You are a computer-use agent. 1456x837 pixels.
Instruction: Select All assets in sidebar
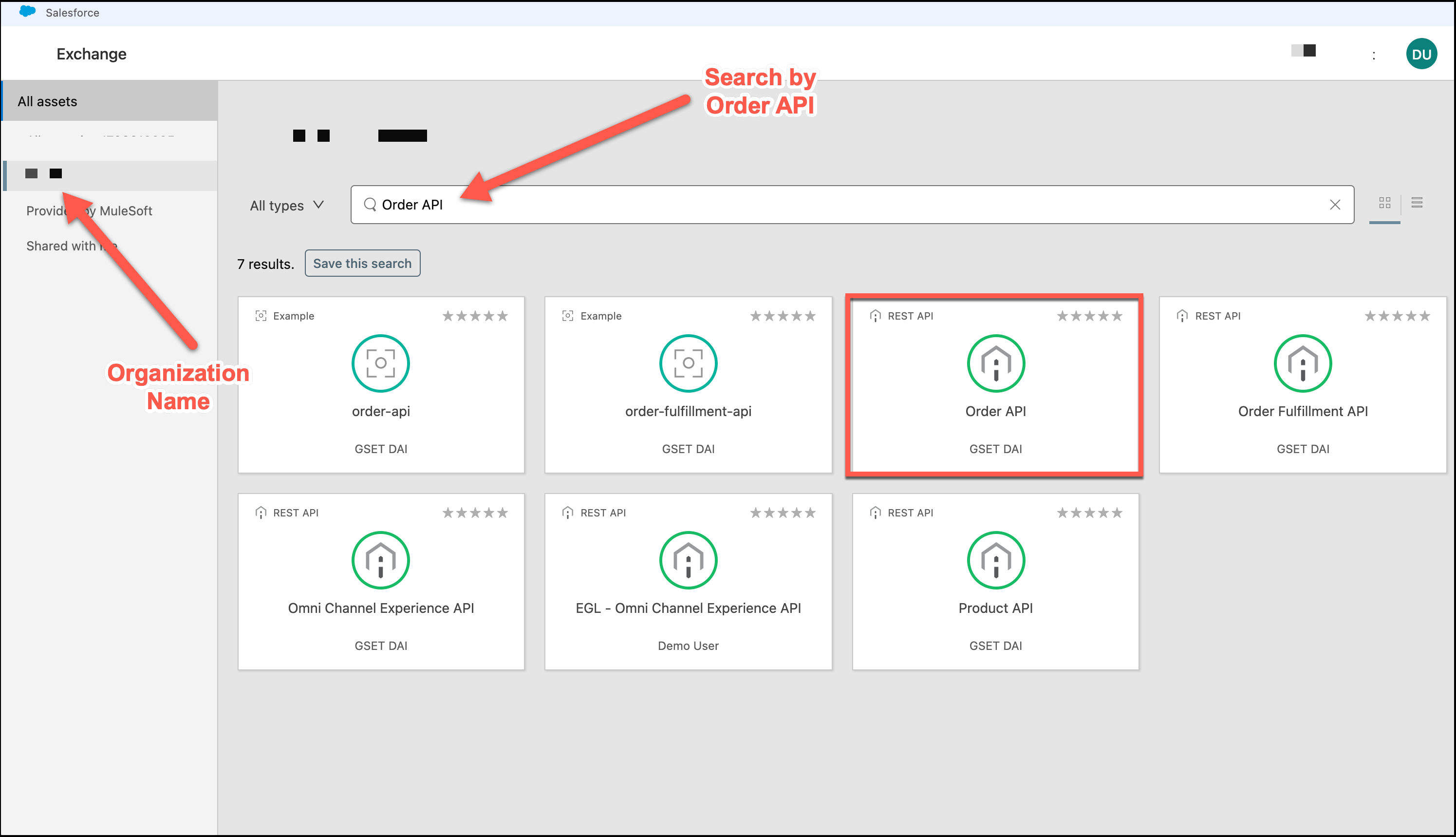(109, 101)
